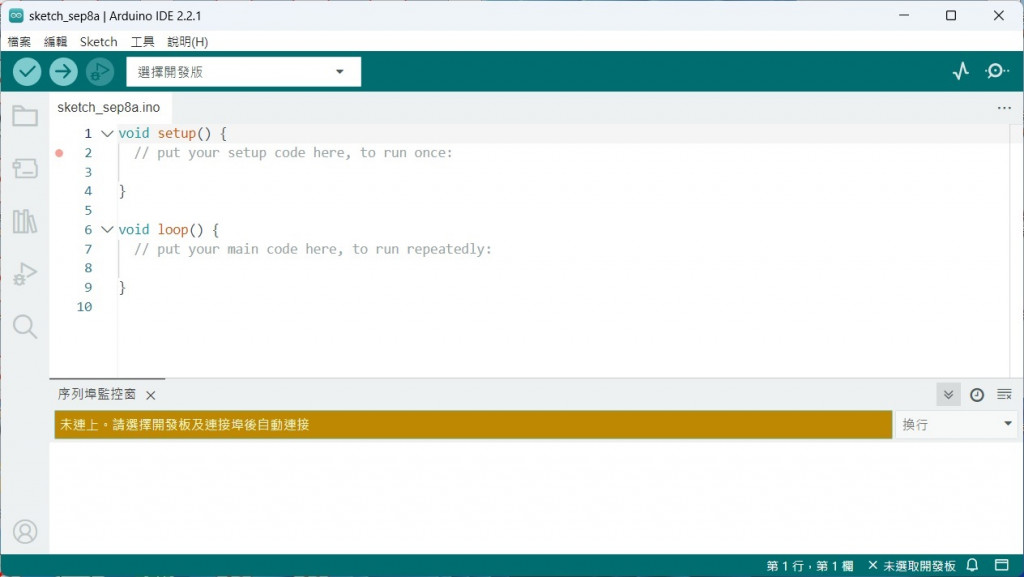Open the 說明(H) menu
This screenshot has width=1024, height=577.
tap(187, 42)
